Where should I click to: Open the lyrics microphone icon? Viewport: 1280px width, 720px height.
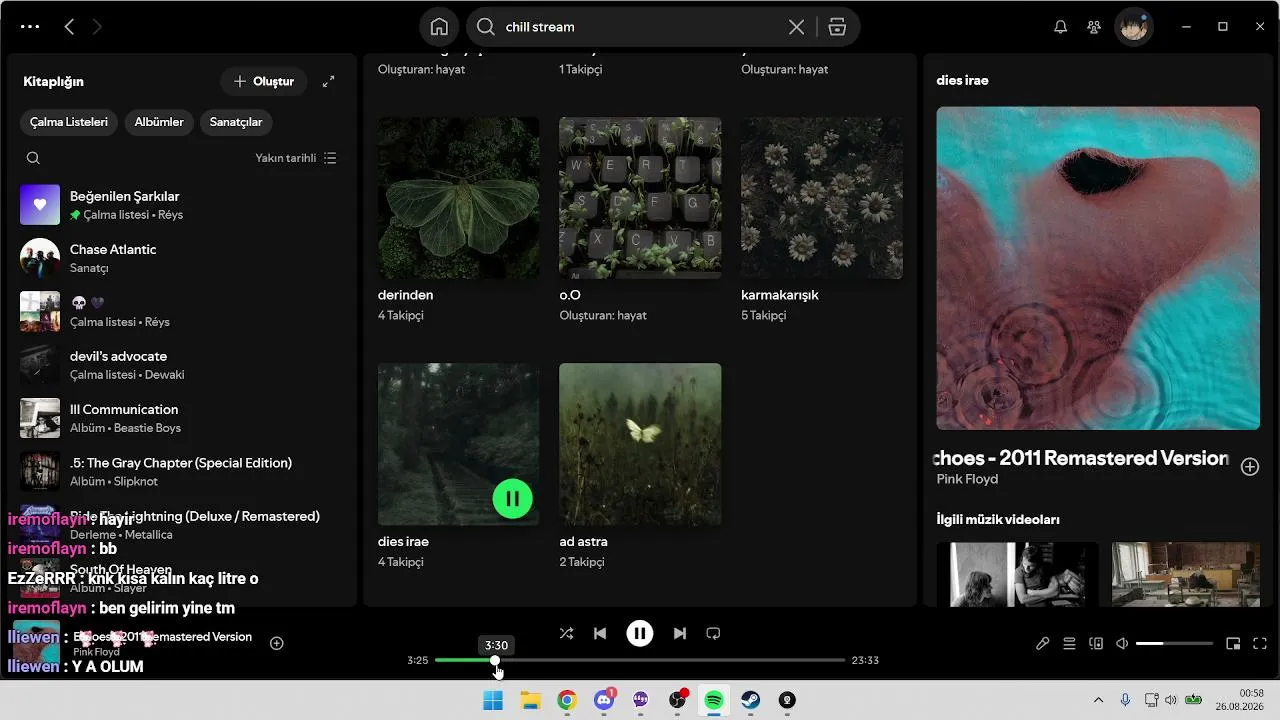tap(1043, 644)
